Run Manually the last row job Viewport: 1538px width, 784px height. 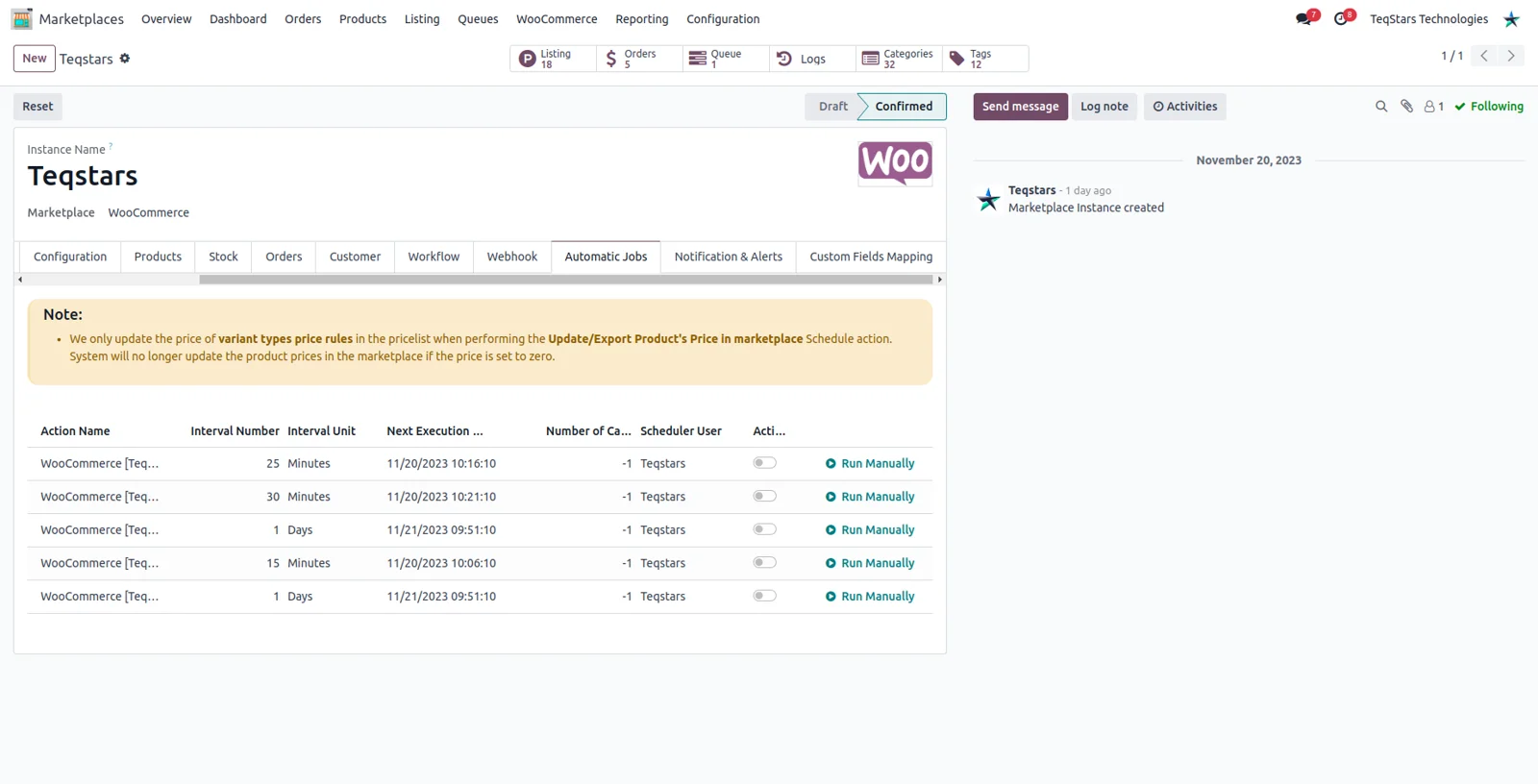870,597
